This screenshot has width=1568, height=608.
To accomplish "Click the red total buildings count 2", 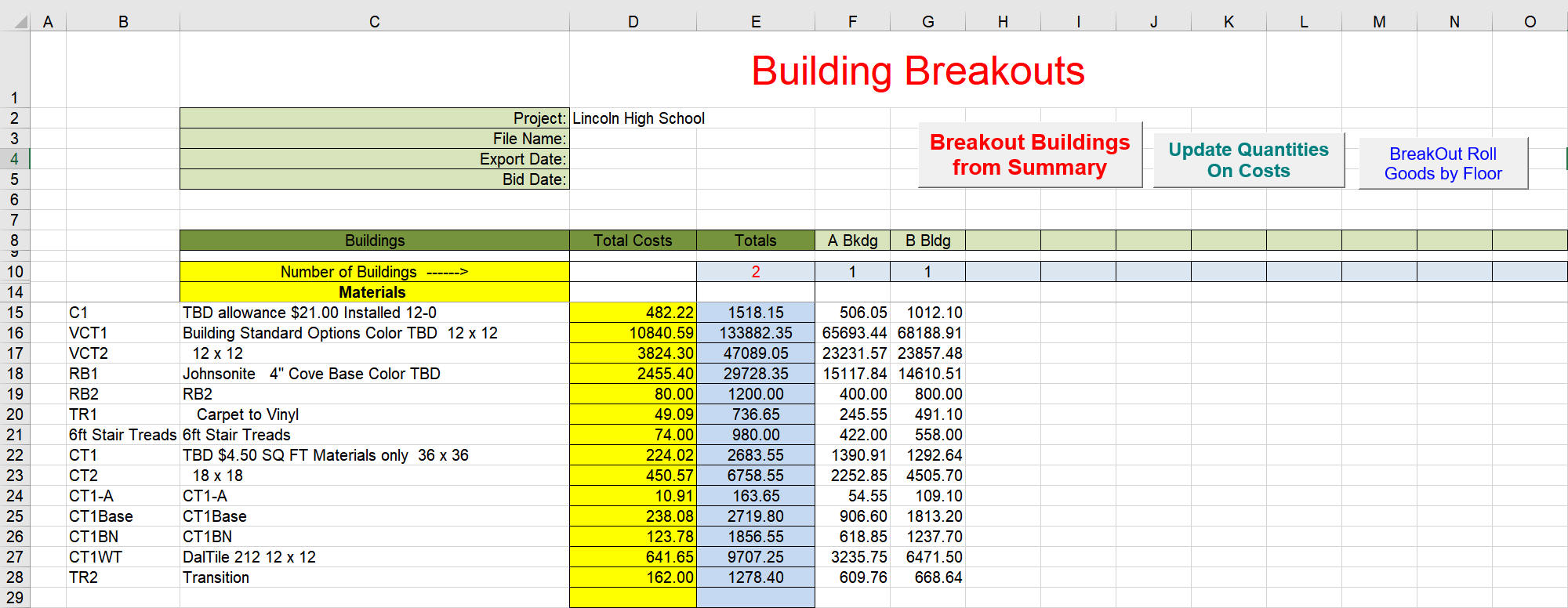I will point(755,272).
